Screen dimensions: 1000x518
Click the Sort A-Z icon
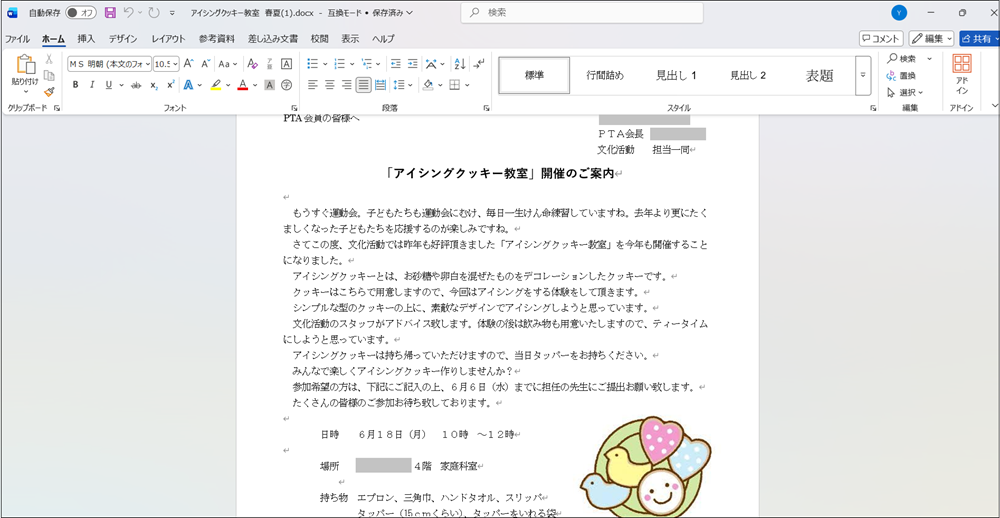click(x=460, y=64)
